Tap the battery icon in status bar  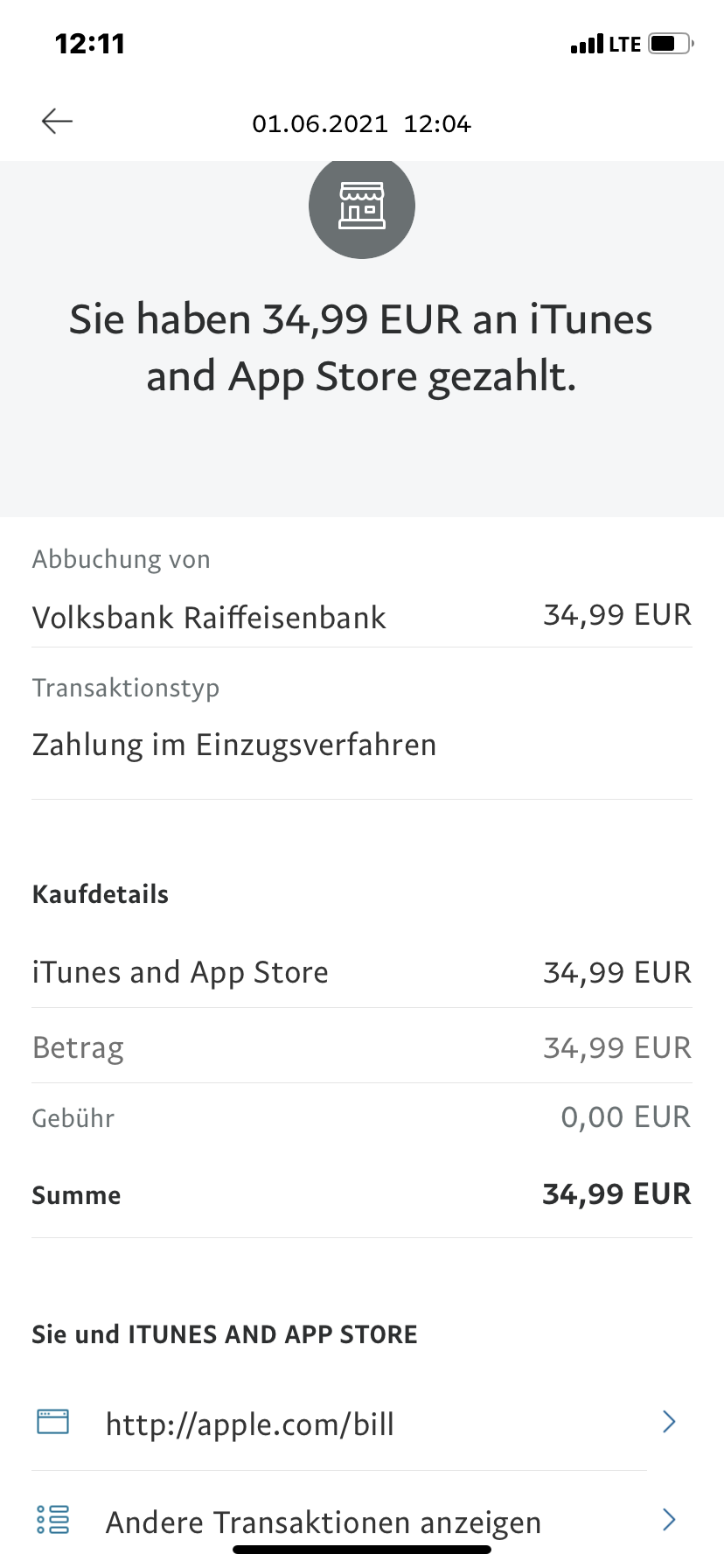[x=671, y=44]
